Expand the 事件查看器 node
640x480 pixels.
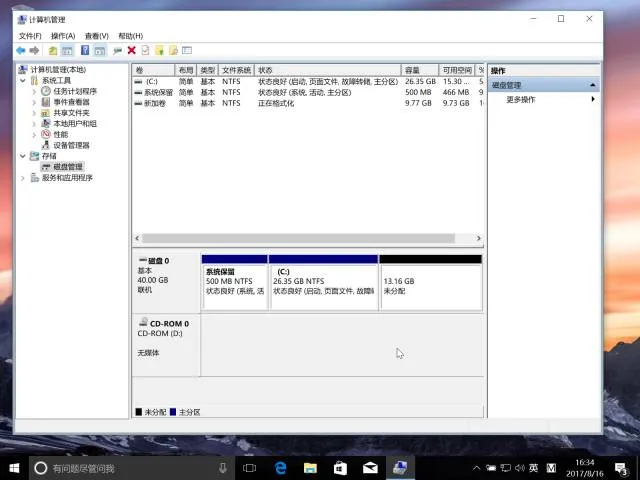coord(34,102)
